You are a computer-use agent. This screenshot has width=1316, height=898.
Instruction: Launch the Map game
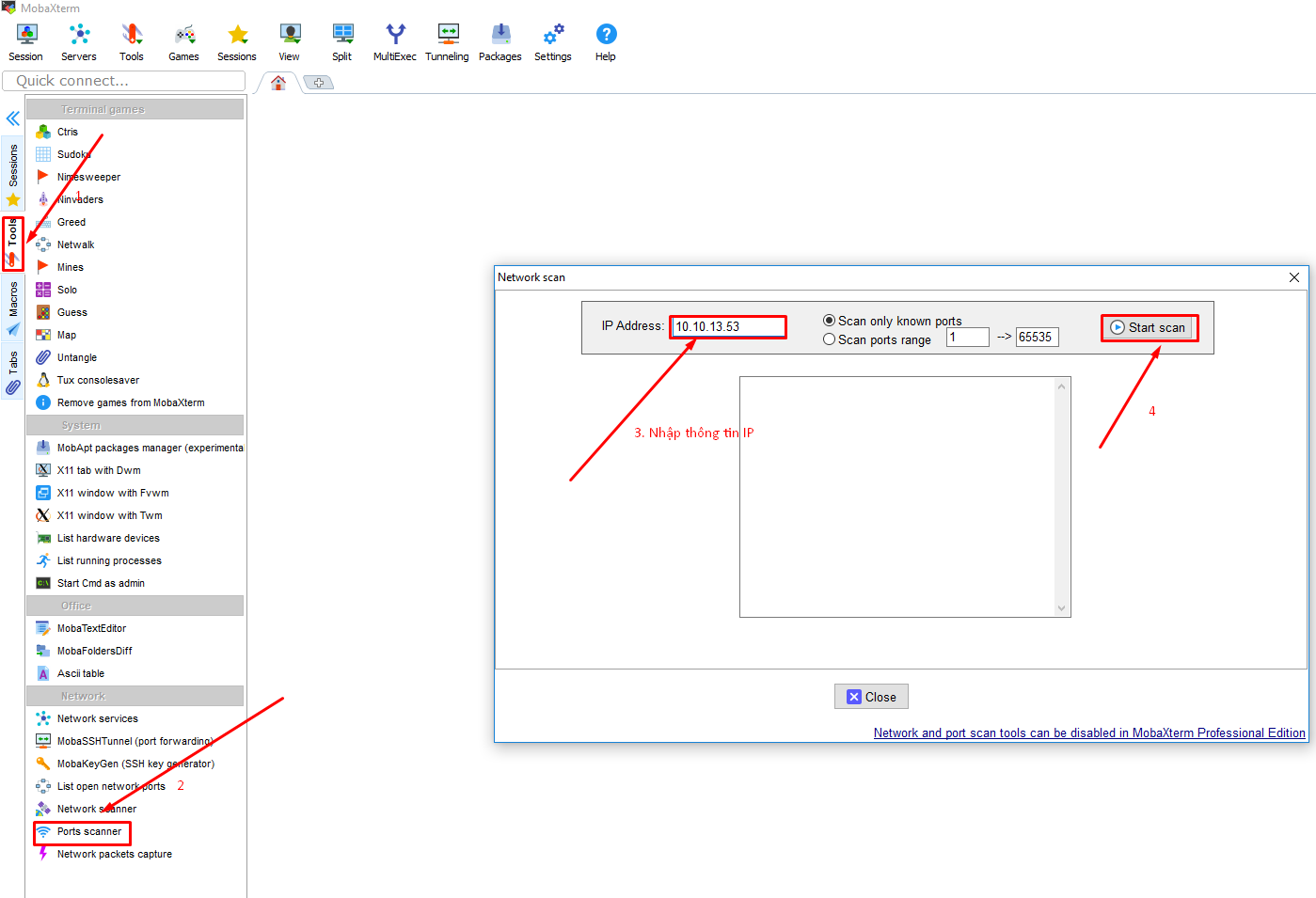click(x=67, y=335)
